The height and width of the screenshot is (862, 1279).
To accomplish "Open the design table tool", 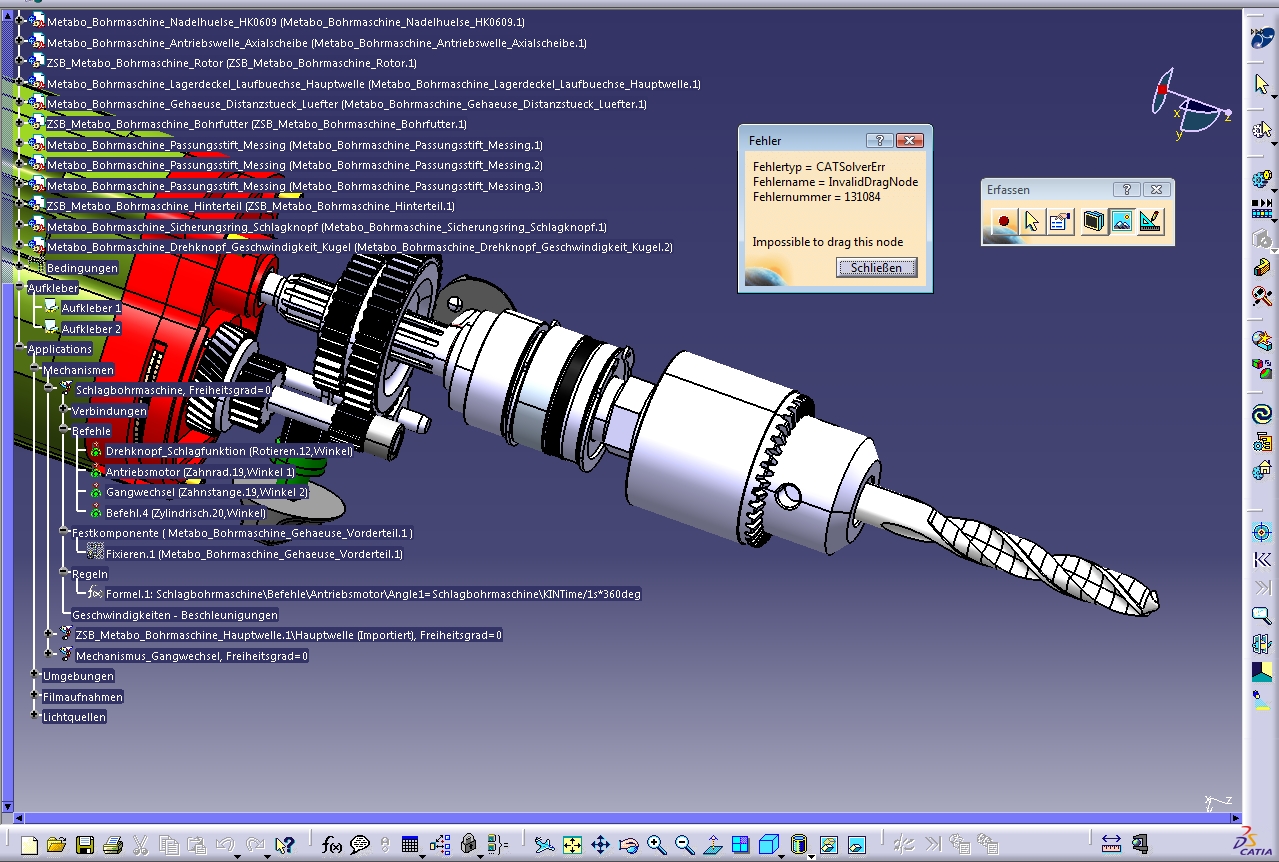I will point(410,845).
